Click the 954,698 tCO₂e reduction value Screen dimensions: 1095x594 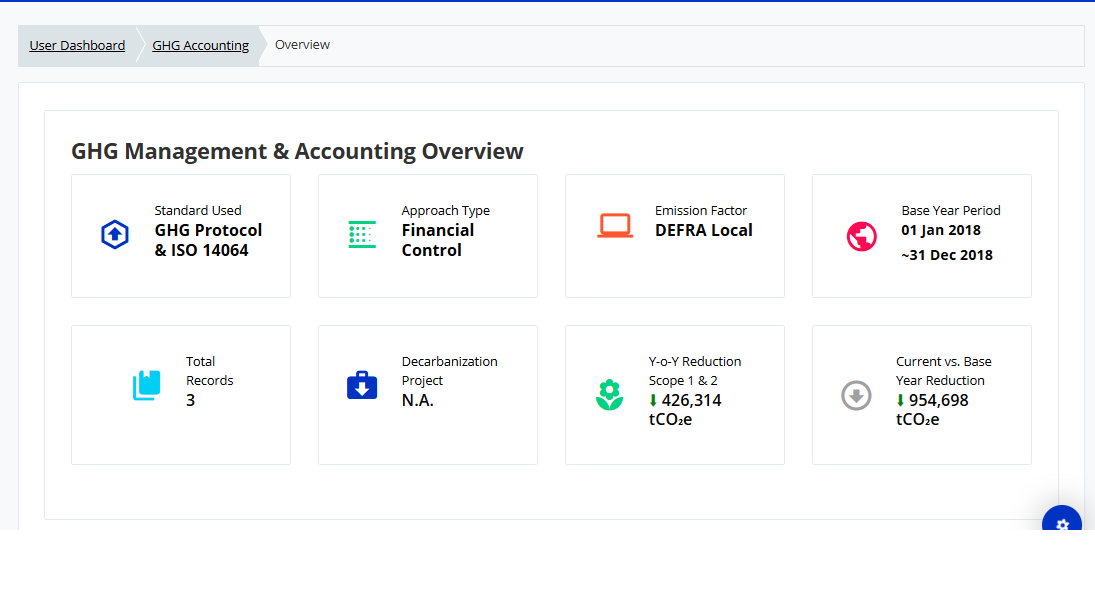(932, 409)
